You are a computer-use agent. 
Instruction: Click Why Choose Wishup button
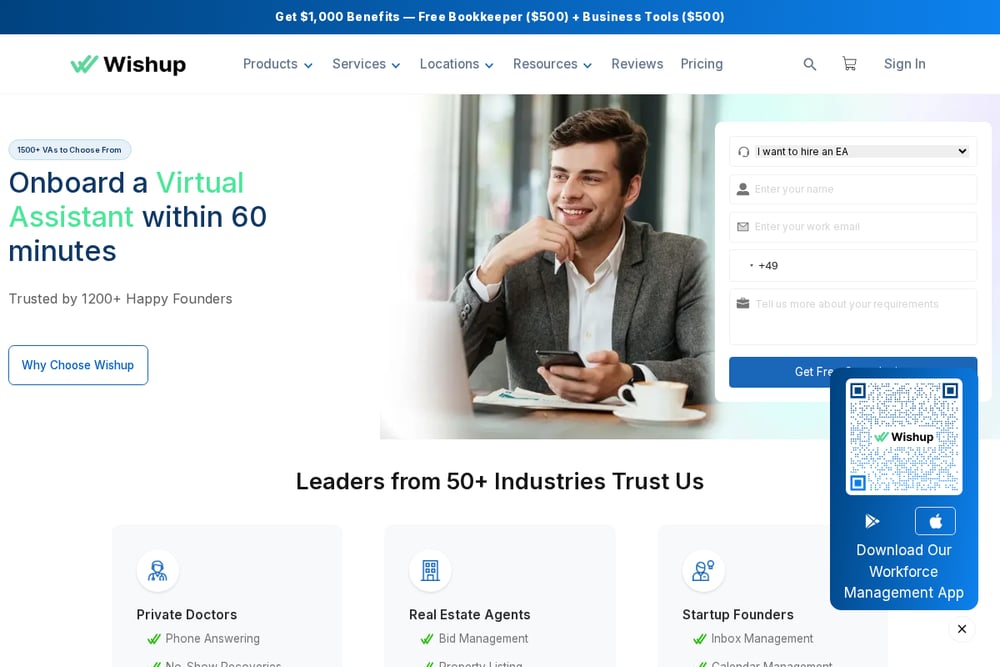(78, 365)
